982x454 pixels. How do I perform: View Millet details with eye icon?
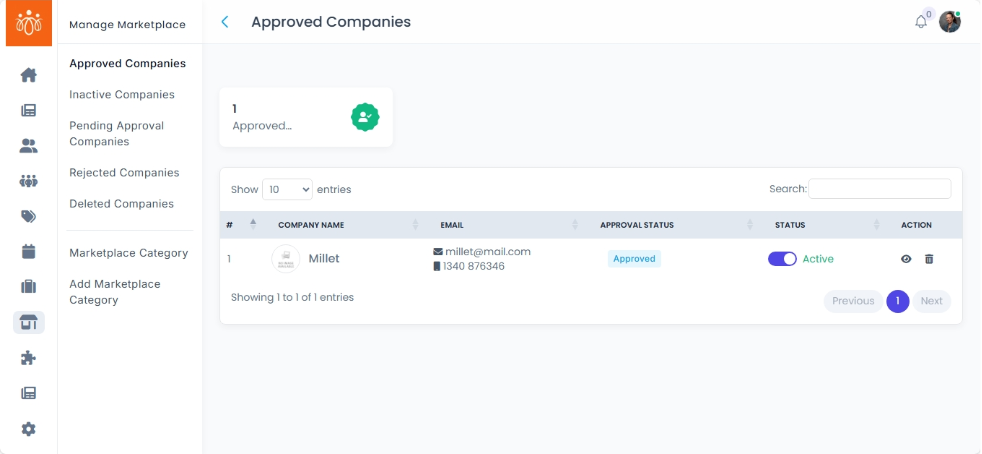pos(906,259)
